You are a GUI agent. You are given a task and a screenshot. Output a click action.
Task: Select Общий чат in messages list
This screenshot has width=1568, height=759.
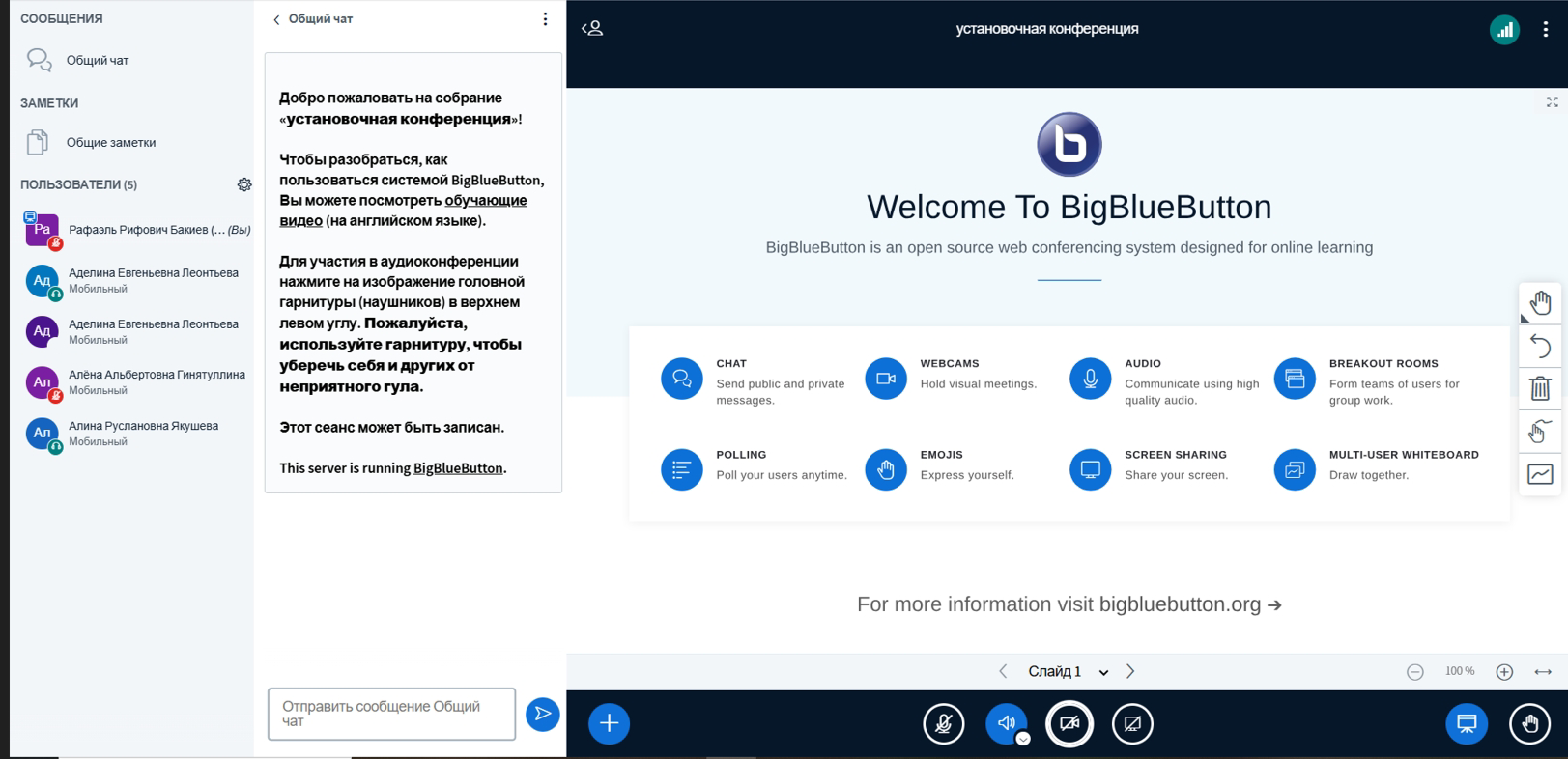tap(97, 61)
